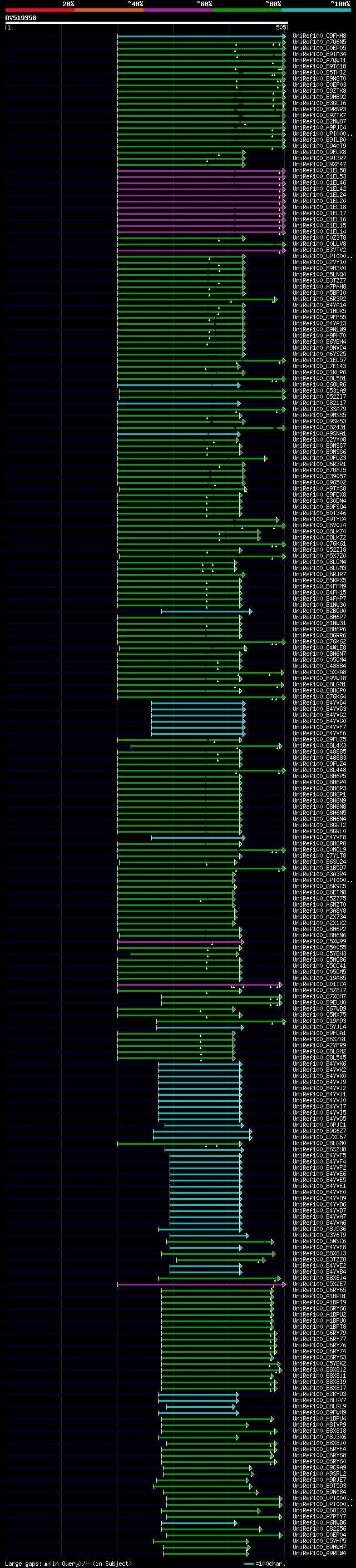Select label UniRef100_Q9FUK8
The image size is (356, 1568).
319,152
